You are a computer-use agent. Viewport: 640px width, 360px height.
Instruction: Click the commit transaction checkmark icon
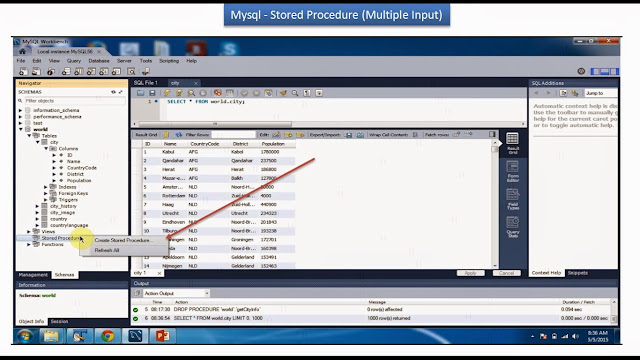pos(244,93)
